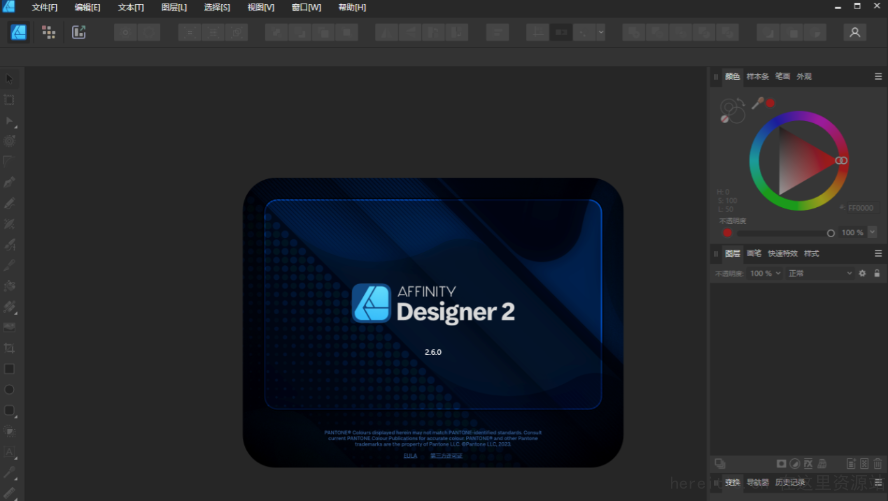Switch to the 外观 tab
Screen dimensions: 888x501
point(804,76)
